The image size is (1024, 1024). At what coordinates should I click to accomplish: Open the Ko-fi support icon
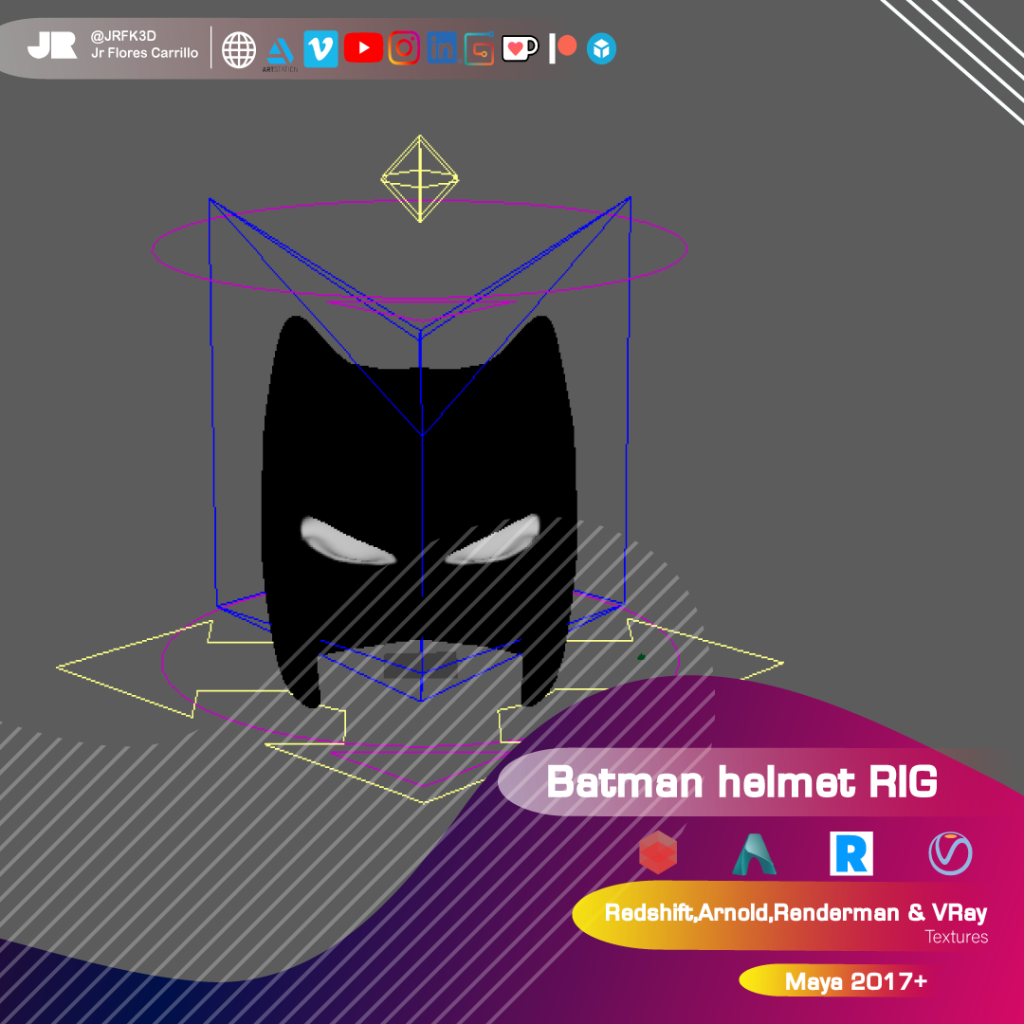click(520, 48)
